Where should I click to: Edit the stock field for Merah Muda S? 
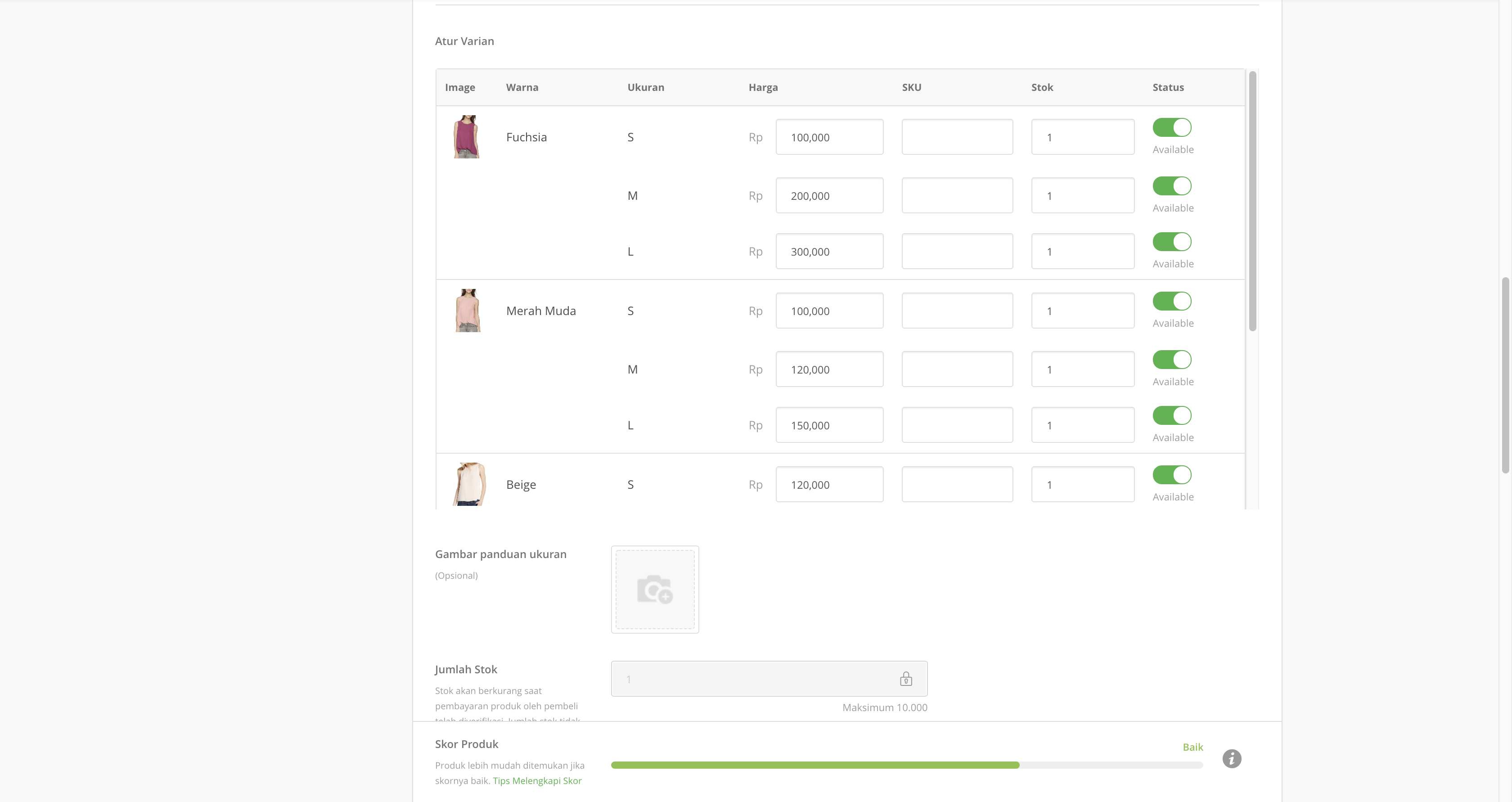[1083, 311]
